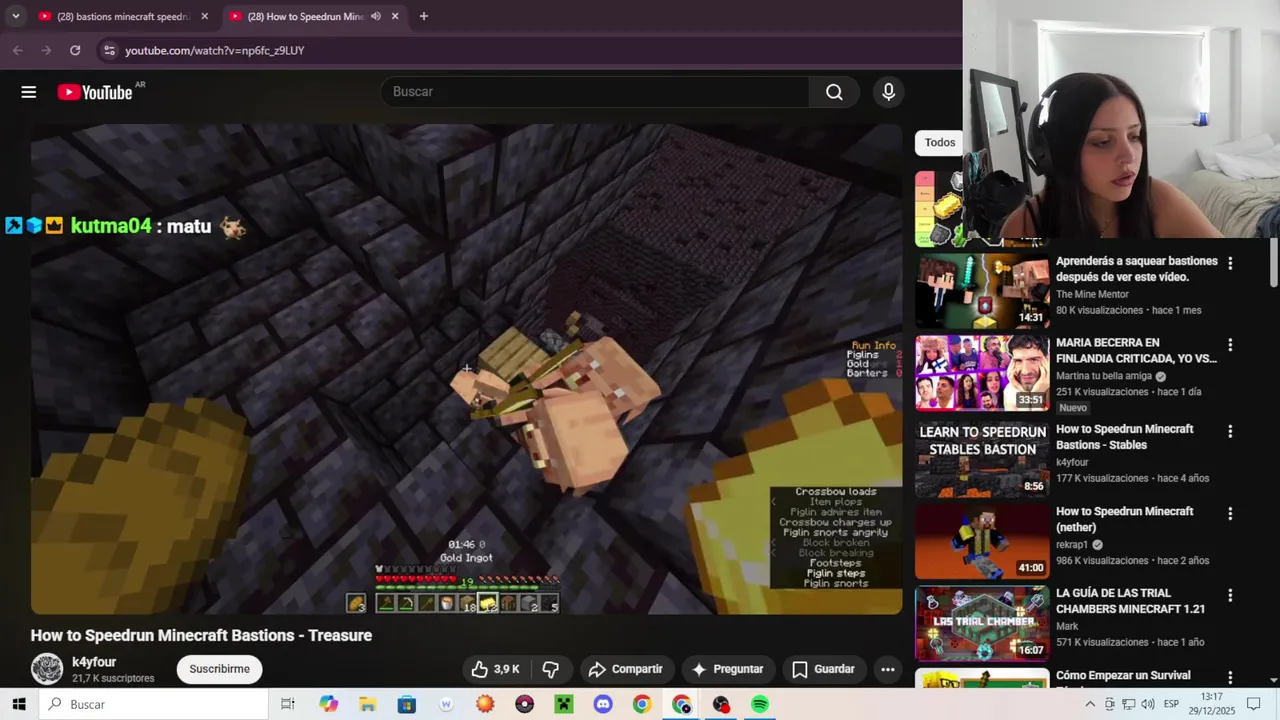
Task: Open Windows Start menu
Action: coord(19,704)
